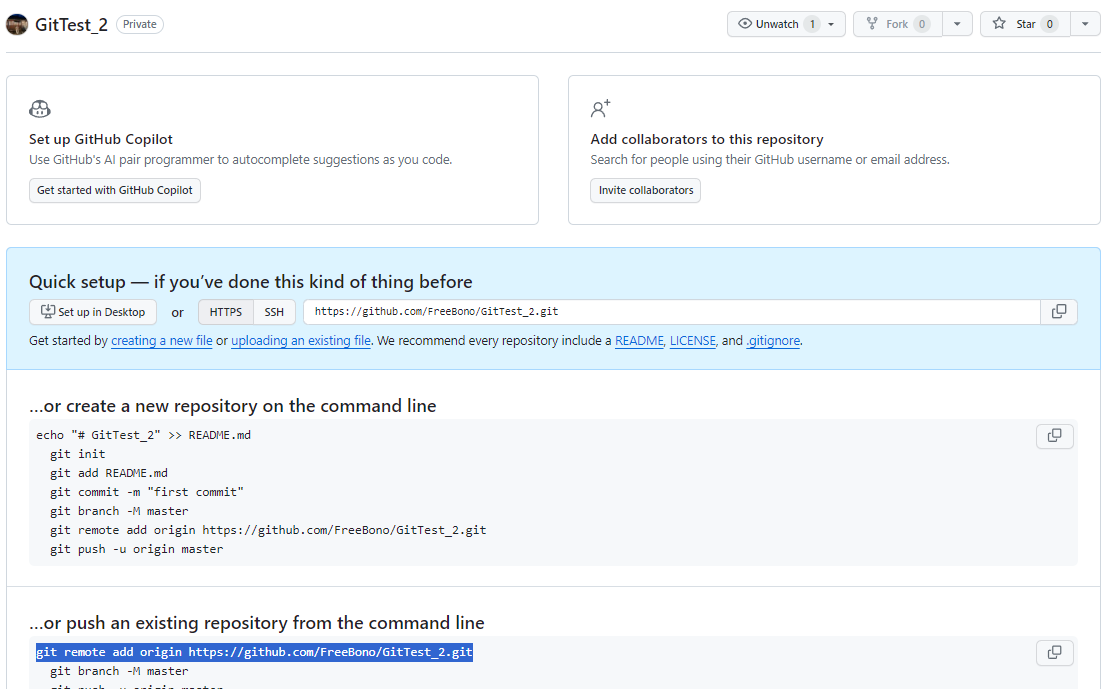
Task: Expand the Fork options dropdown
Action: pyautogui.click(x=957, y=24)
